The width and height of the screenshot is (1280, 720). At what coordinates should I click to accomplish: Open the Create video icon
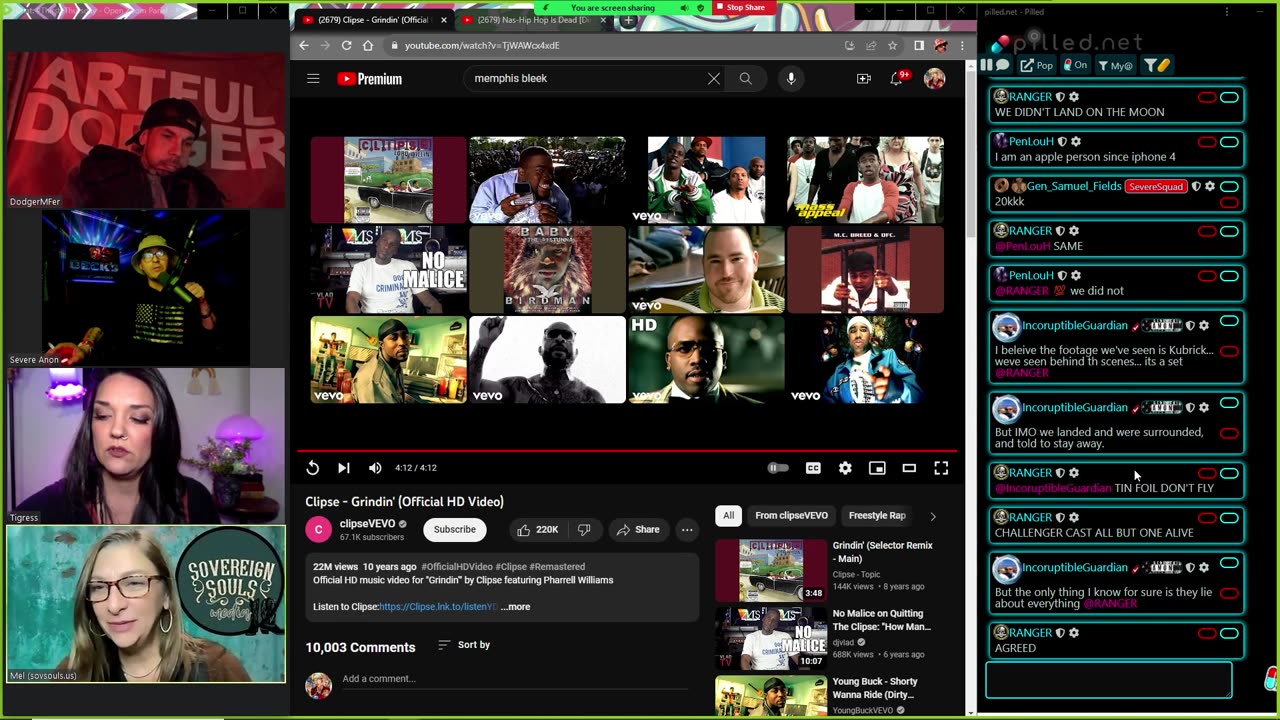(x=864, y=78)
